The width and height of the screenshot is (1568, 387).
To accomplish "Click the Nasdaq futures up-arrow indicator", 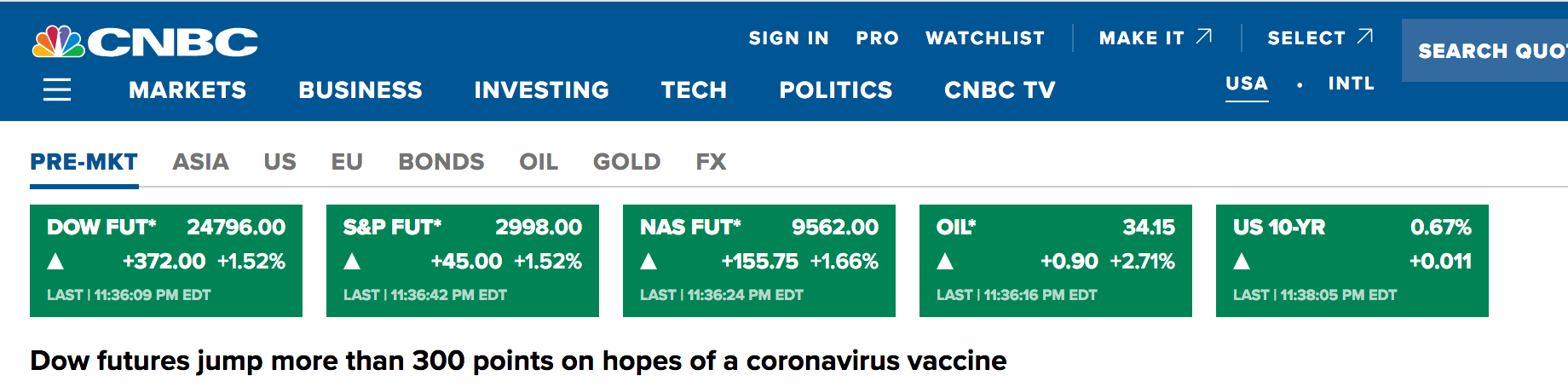I will (649, 262).
